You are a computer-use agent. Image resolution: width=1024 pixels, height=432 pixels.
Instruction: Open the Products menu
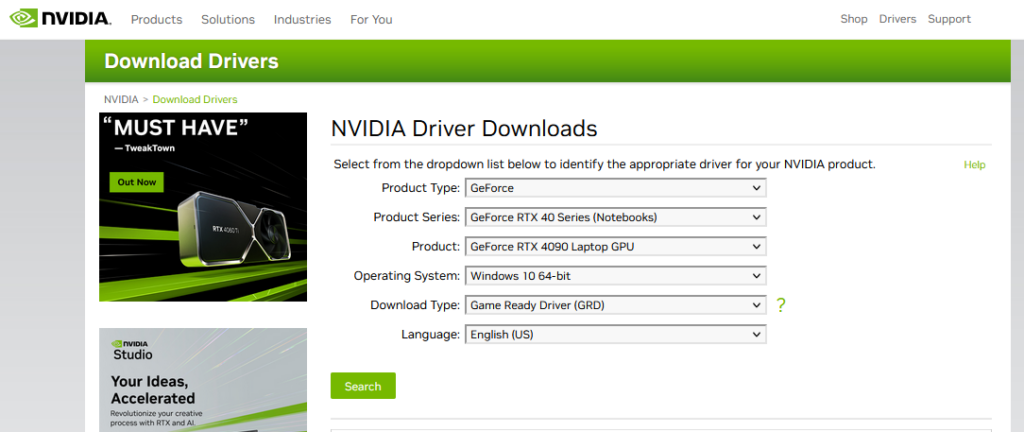157,20
